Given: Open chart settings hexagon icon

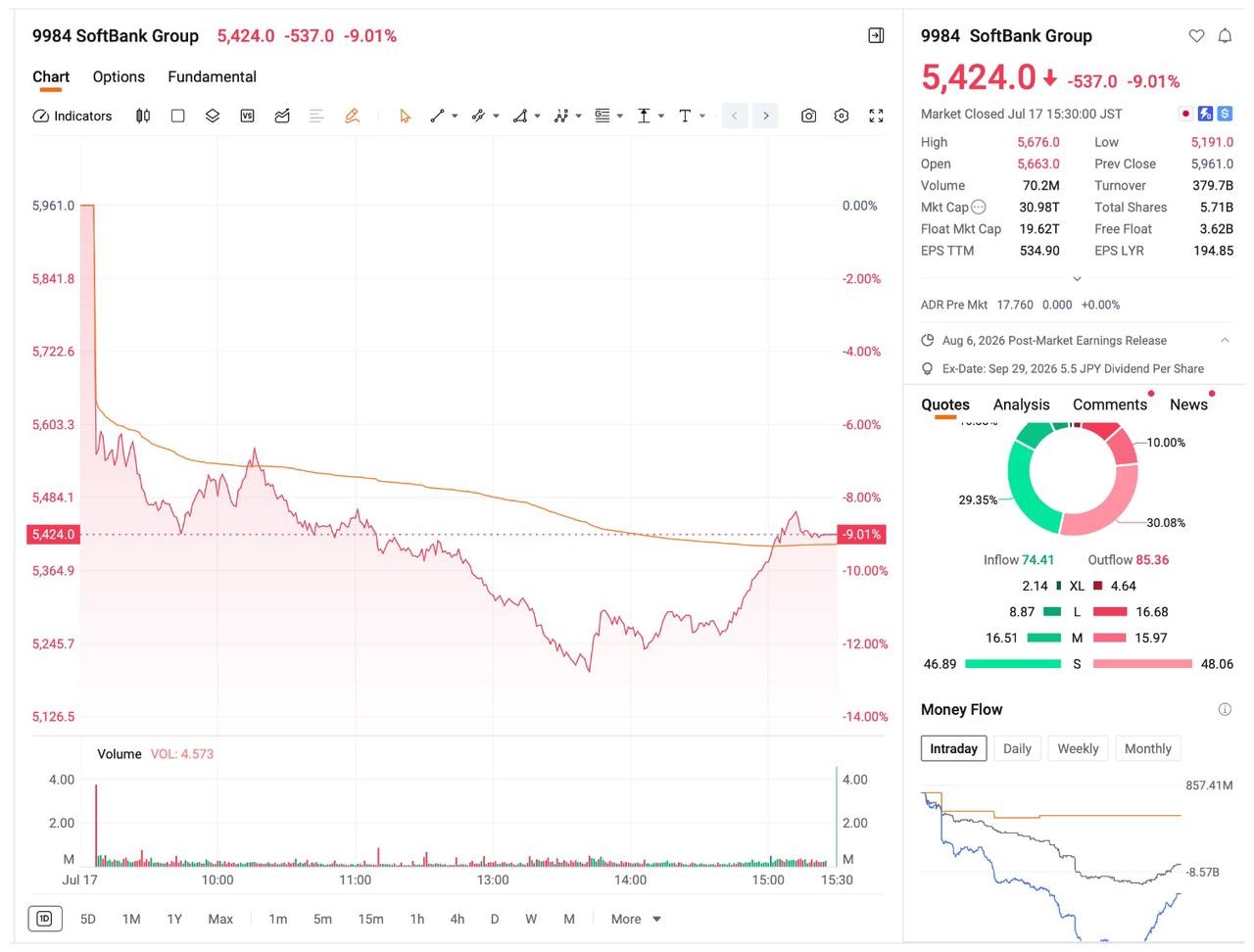Looking at the screenshot, I should click(x=842, y=116).
